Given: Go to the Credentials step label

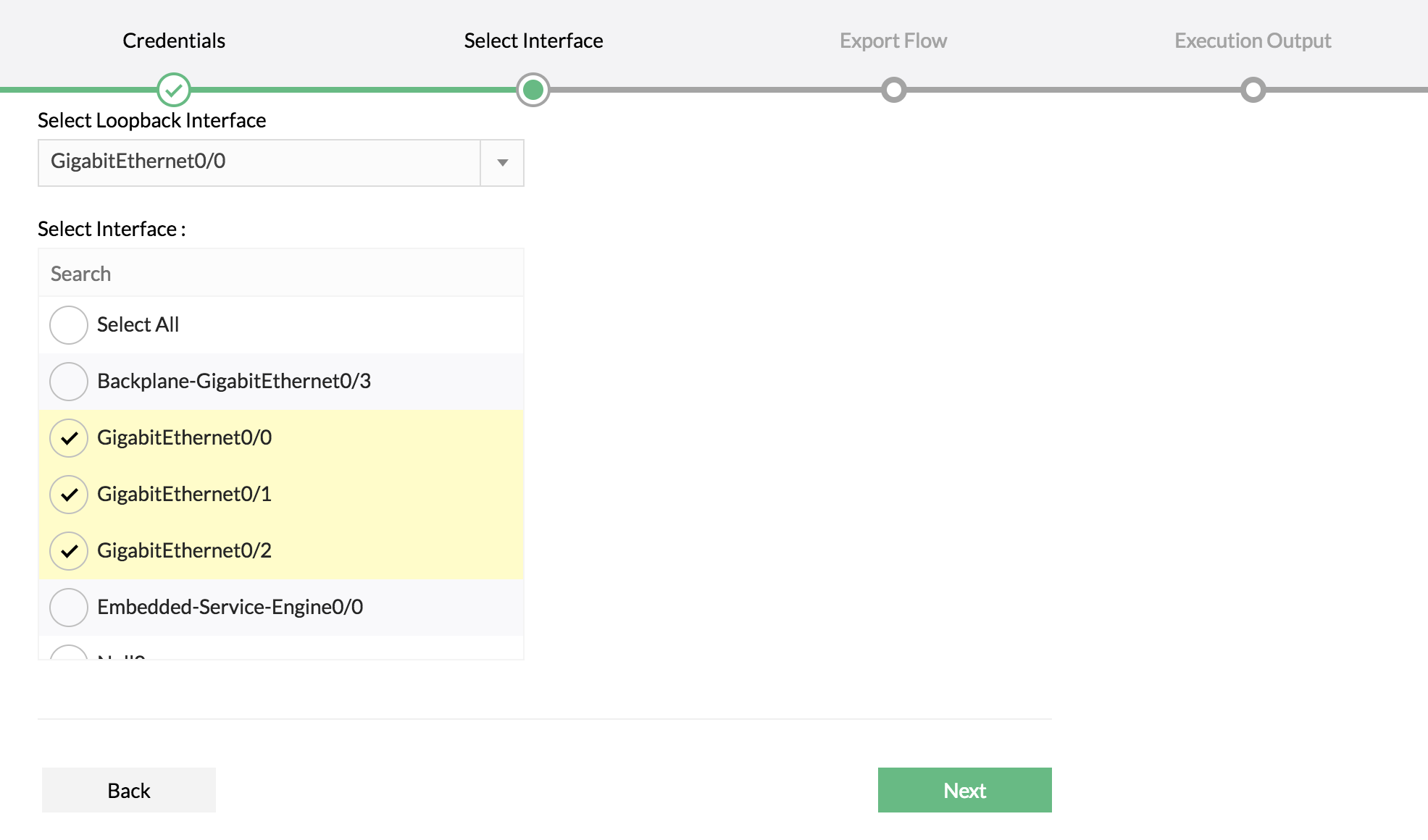Looking at the screenshot, I should pyautogui.click(x=174, y=41).
